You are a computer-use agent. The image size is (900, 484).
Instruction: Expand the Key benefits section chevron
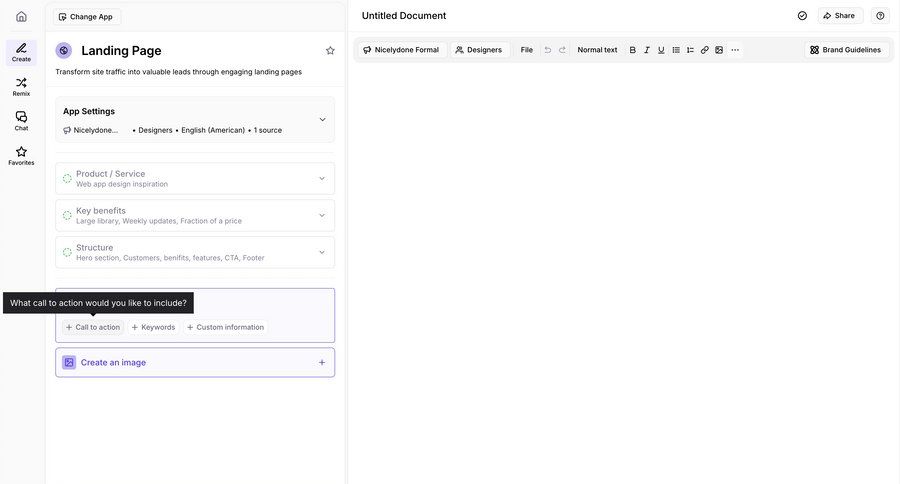[x=322, y=215]
